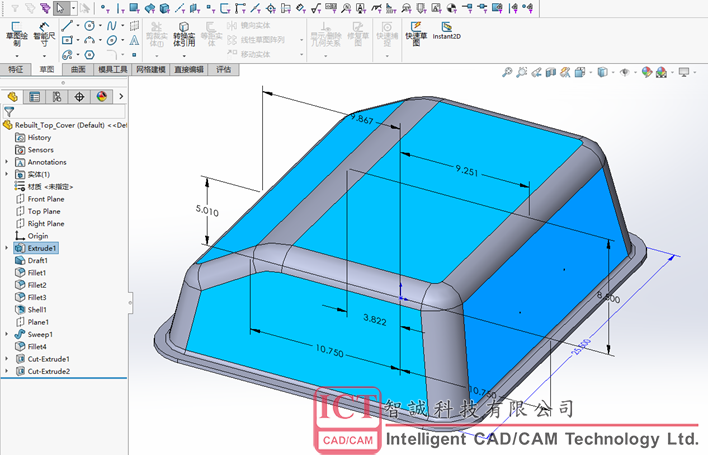
Task: Expand the Annotations tree folder
Action: point(6,162)
